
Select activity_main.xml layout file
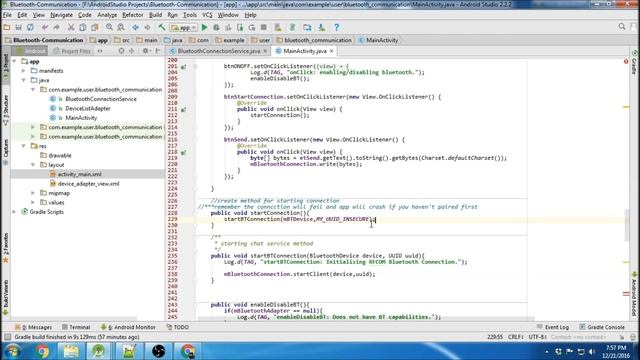click(80, 174)
